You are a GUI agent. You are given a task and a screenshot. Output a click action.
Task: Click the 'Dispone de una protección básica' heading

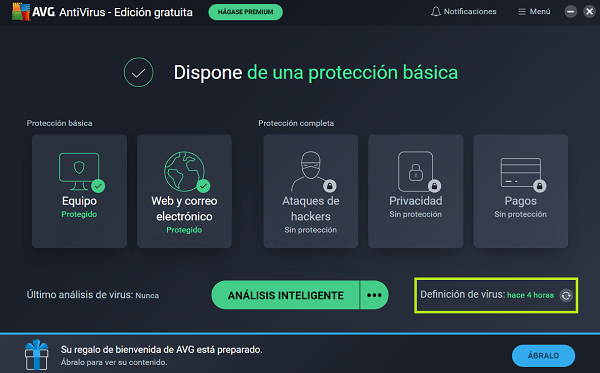(316, 73)
